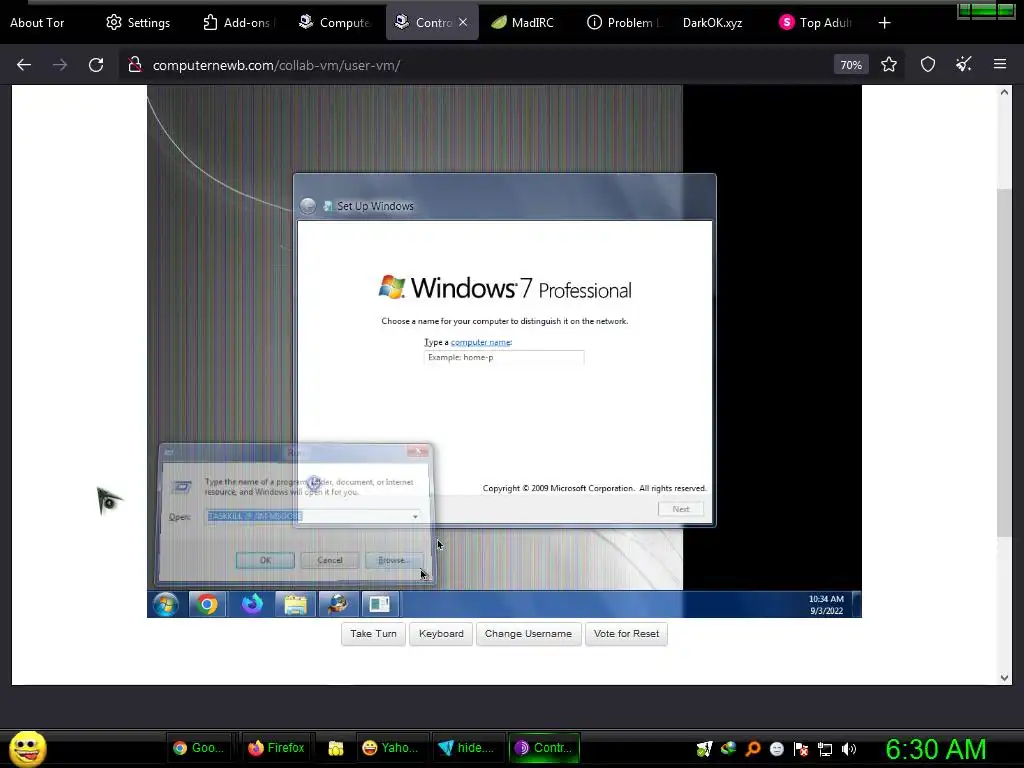Click Vote for Reset button
1024x768 pixels.
tap(626, 633)
